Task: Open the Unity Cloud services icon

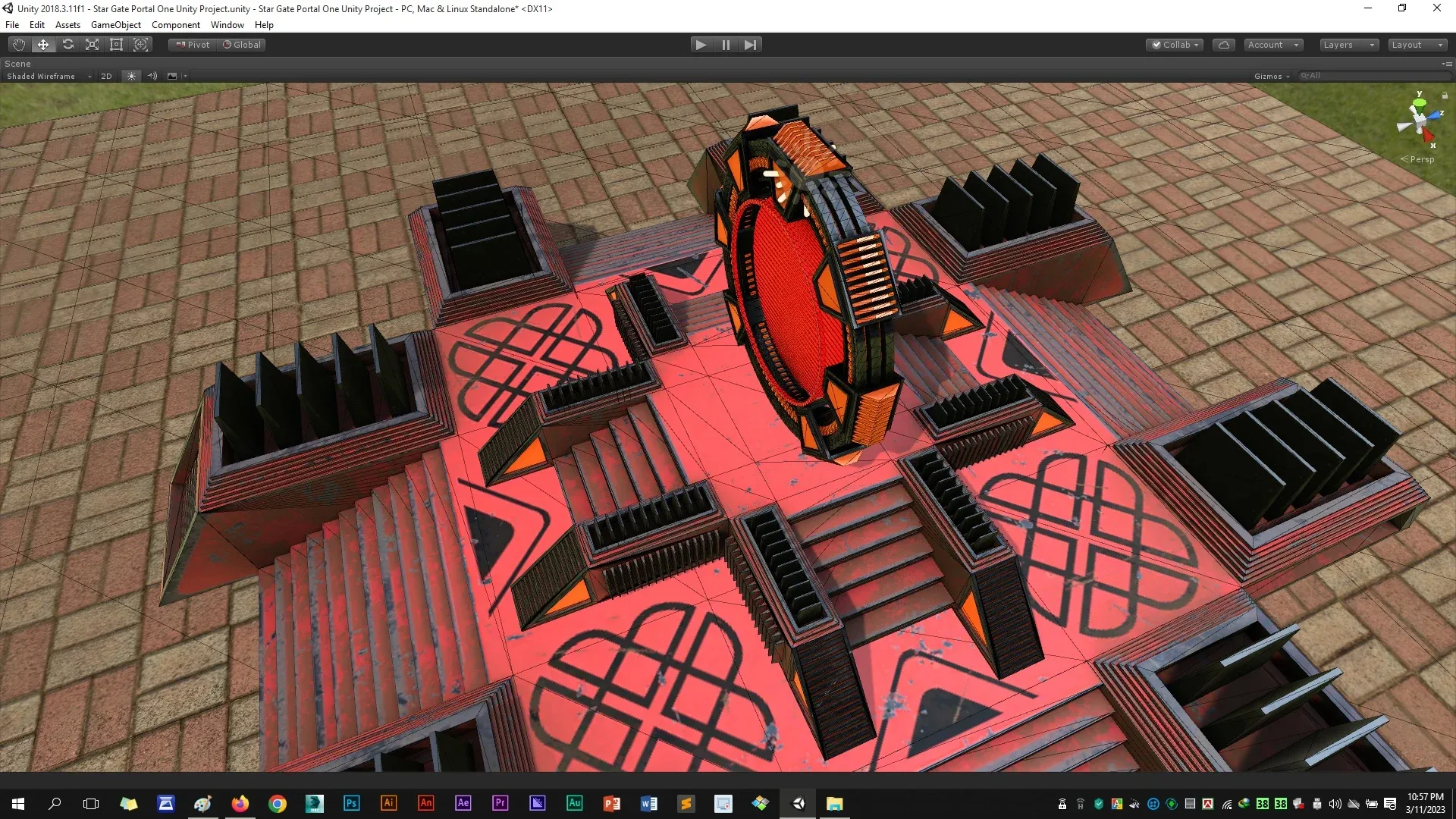Action: (1223, 45)
